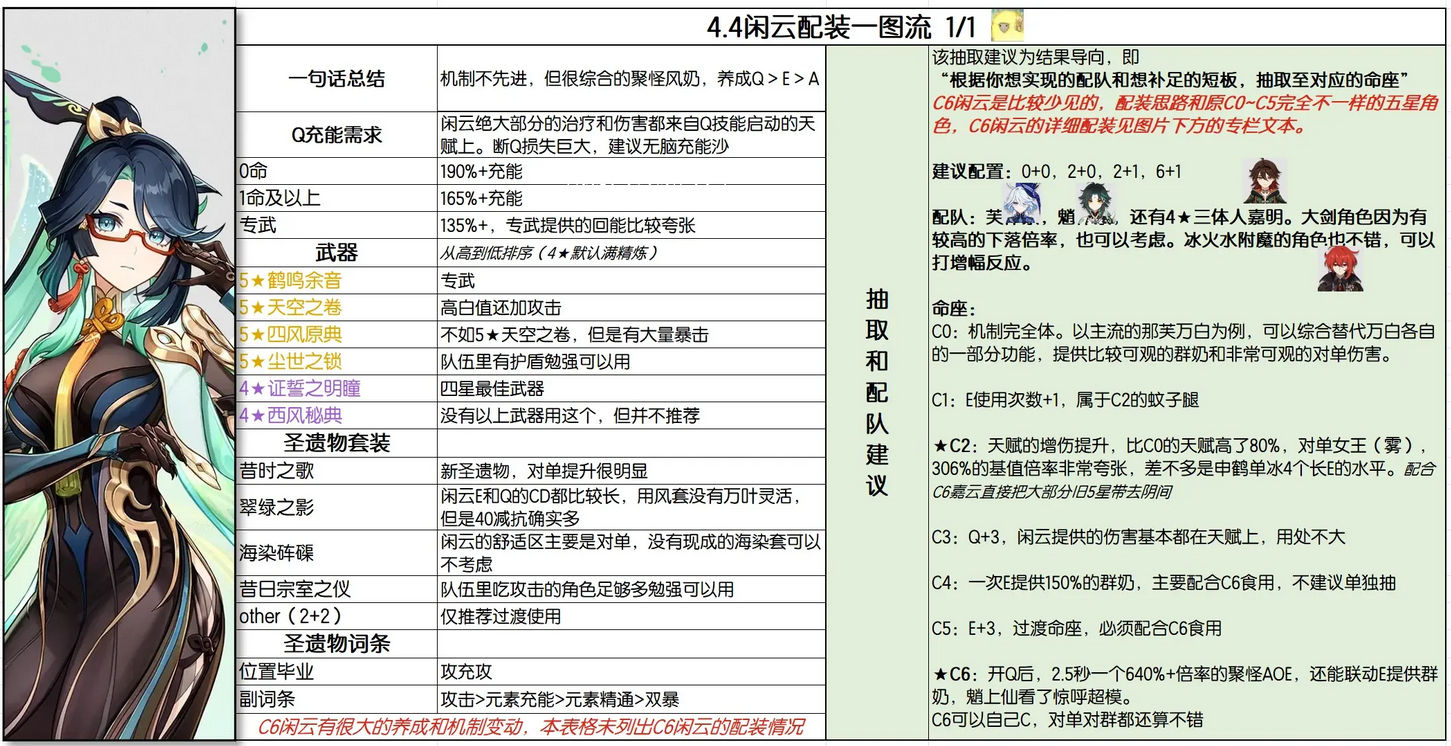Viewport: 1451px width, 746px height.
Task: Click the 165%+充能 cell
Action: pyautogui.click(x=631, y=198)
